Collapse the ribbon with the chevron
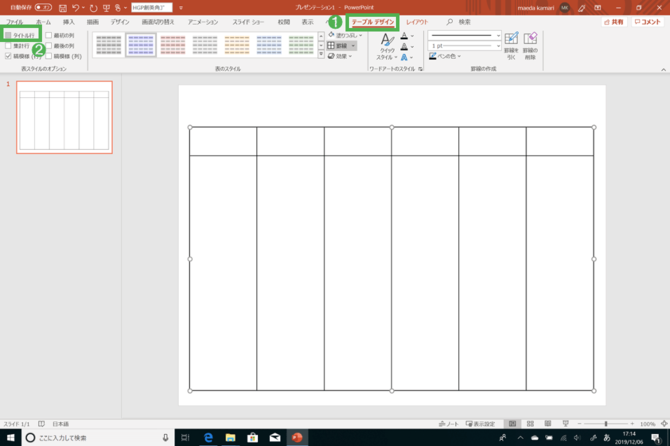Screen dimensions: 670x446 (663, 69)
